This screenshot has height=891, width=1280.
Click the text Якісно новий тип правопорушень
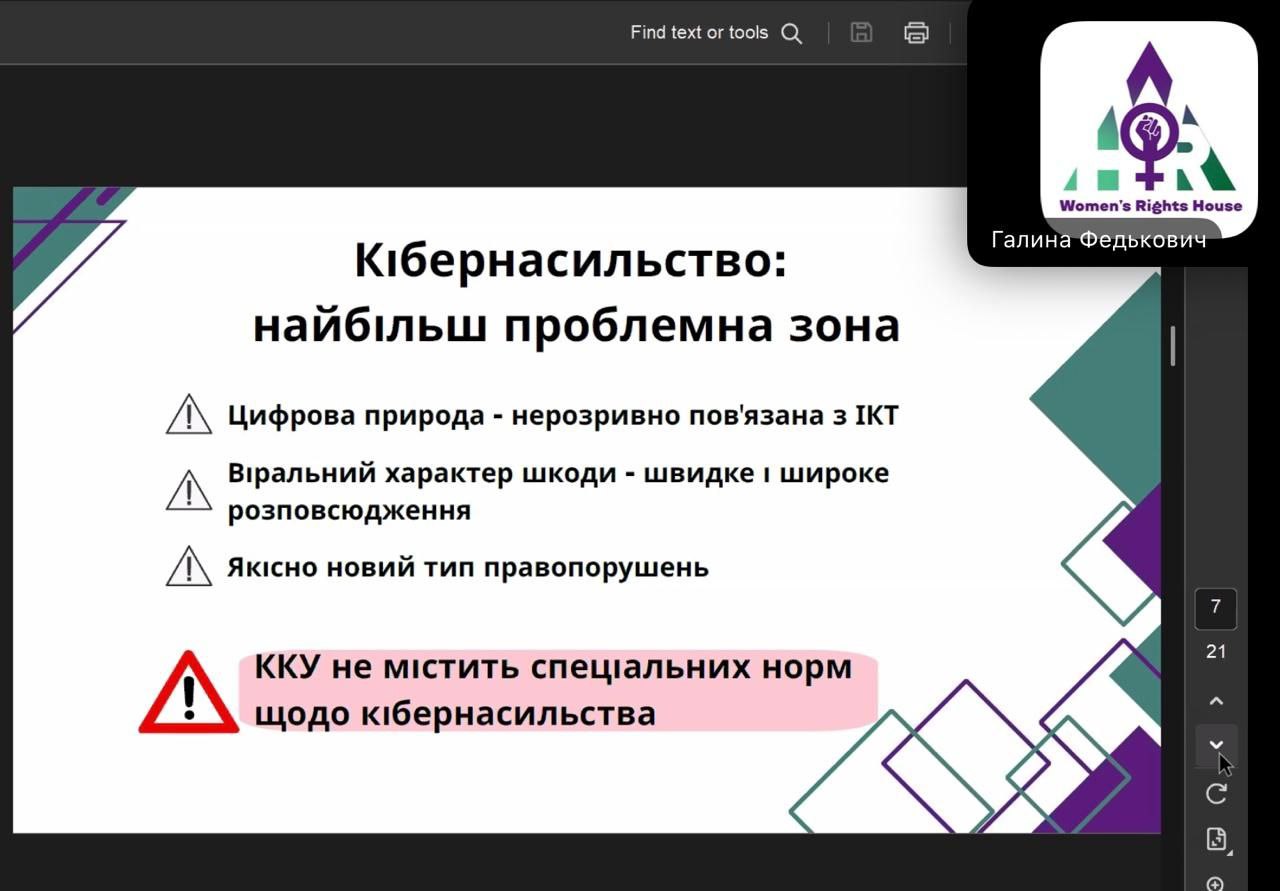[x=468, y=568]
